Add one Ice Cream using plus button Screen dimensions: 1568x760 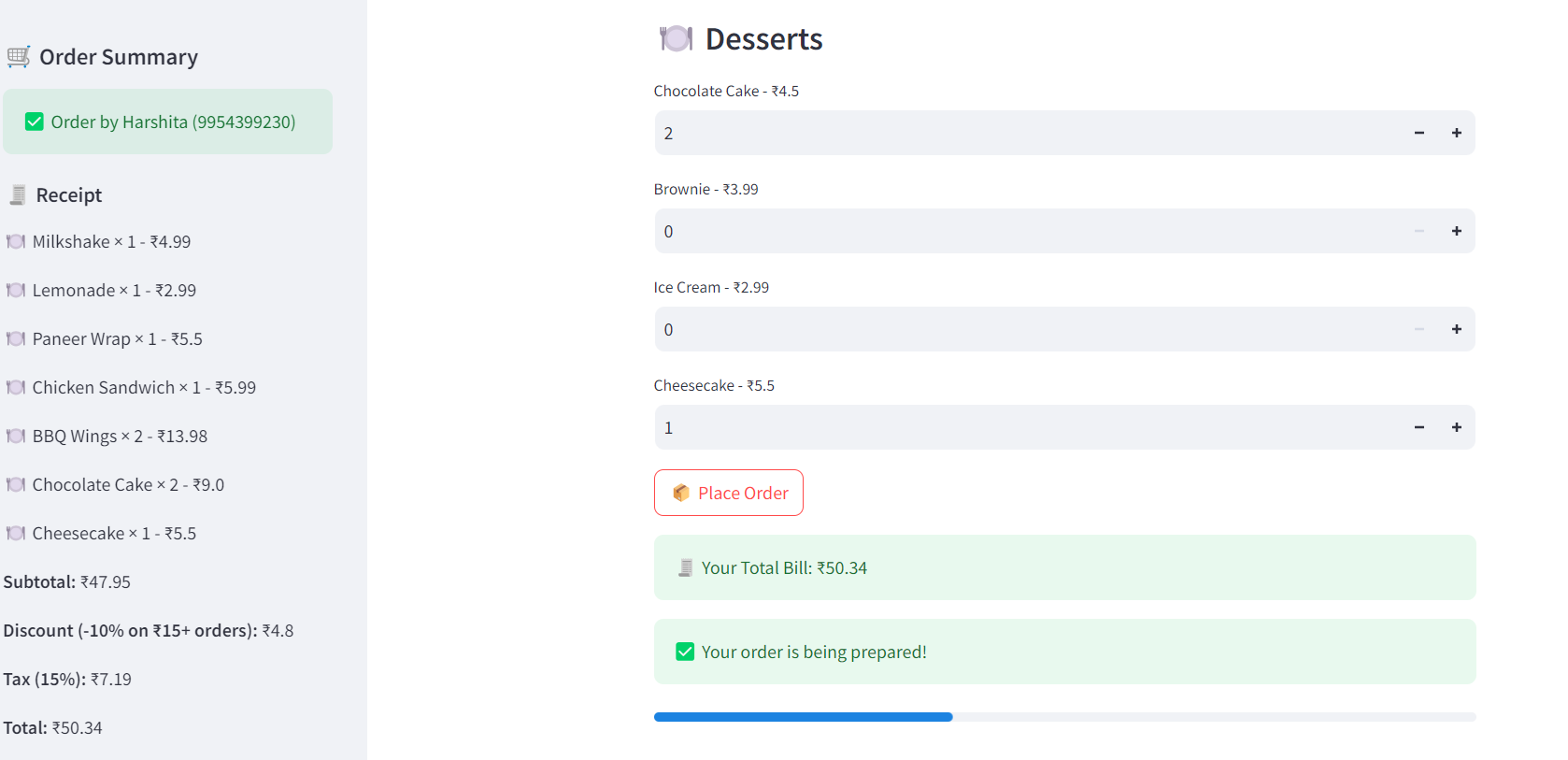[1456, 329]
